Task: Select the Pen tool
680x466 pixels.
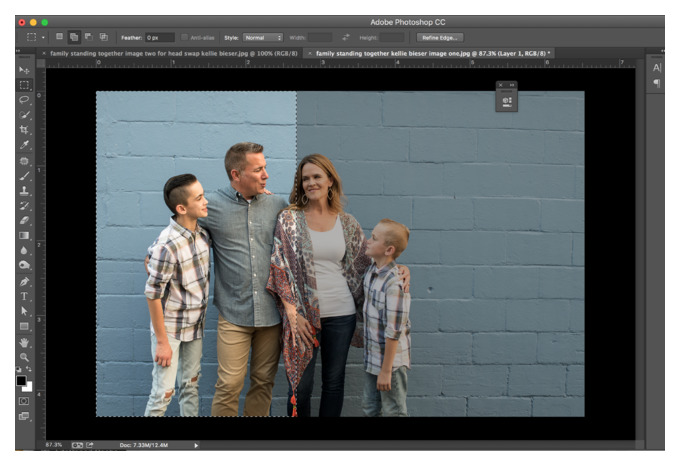Action: [24, 281]
